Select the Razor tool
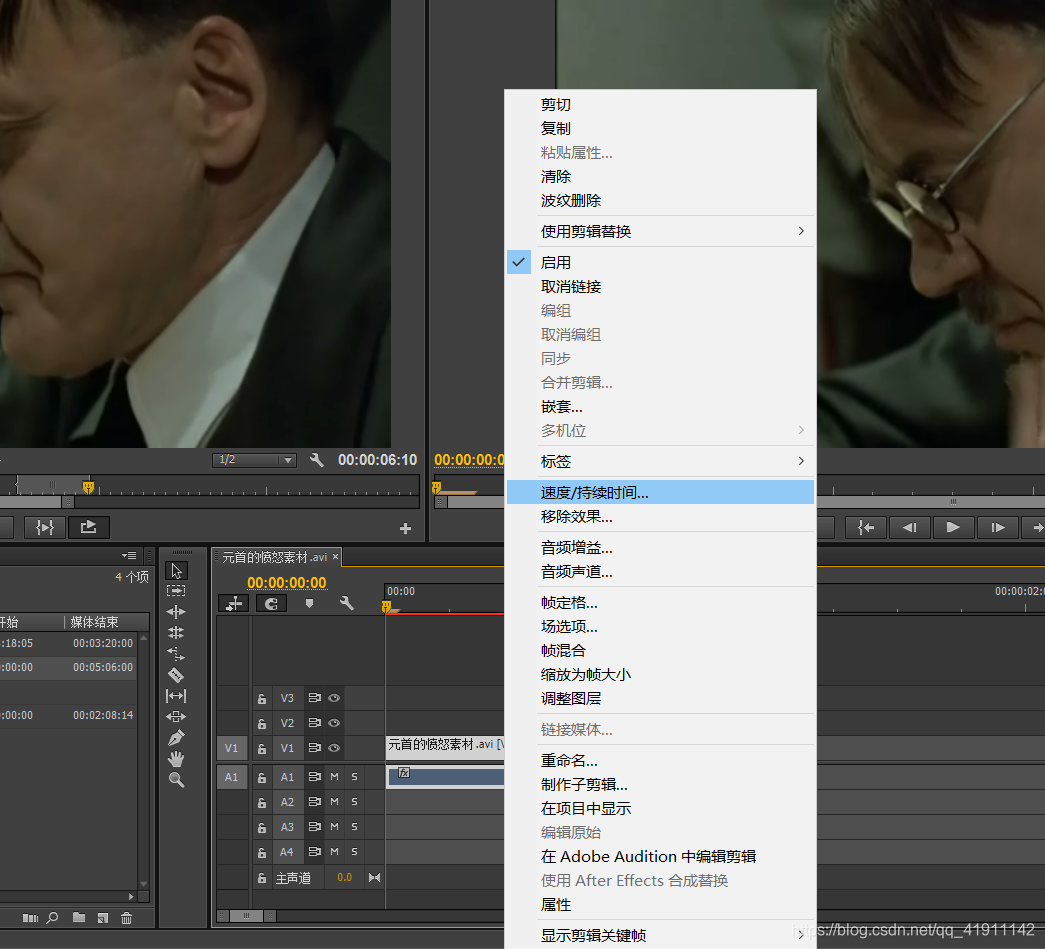This screenshot has height=949, width=1045. (x=177, y=674)
